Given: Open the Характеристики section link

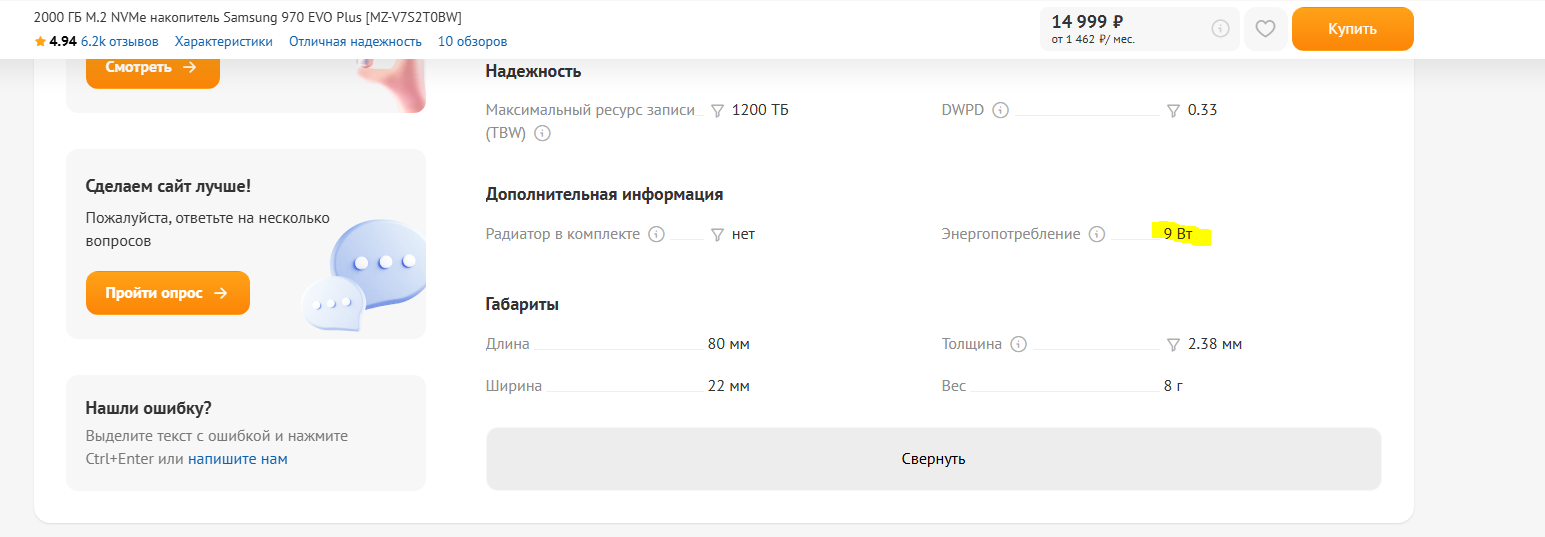Looking at the screenshot, I should (224, 41).
